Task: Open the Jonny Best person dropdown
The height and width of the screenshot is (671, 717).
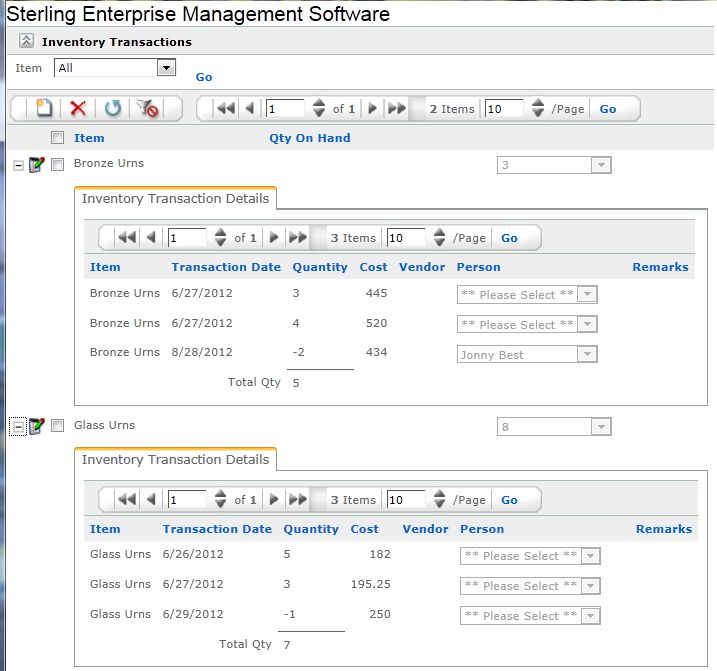Action: click(527, 354)
